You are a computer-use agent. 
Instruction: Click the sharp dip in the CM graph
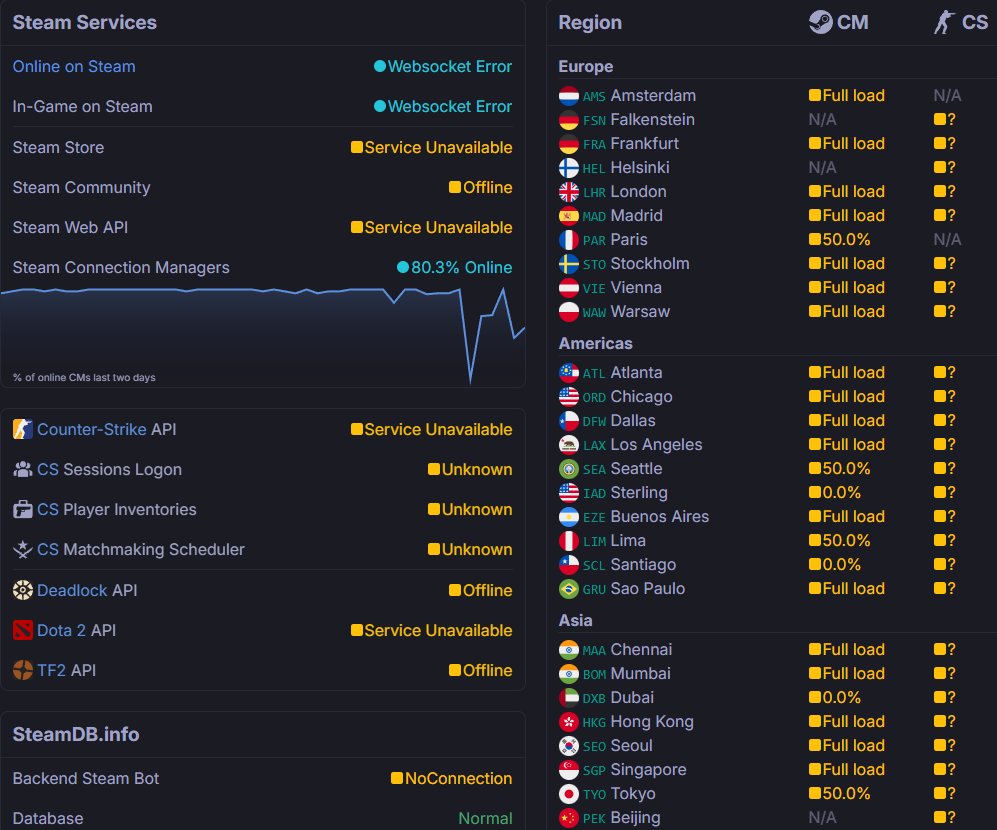470,378
